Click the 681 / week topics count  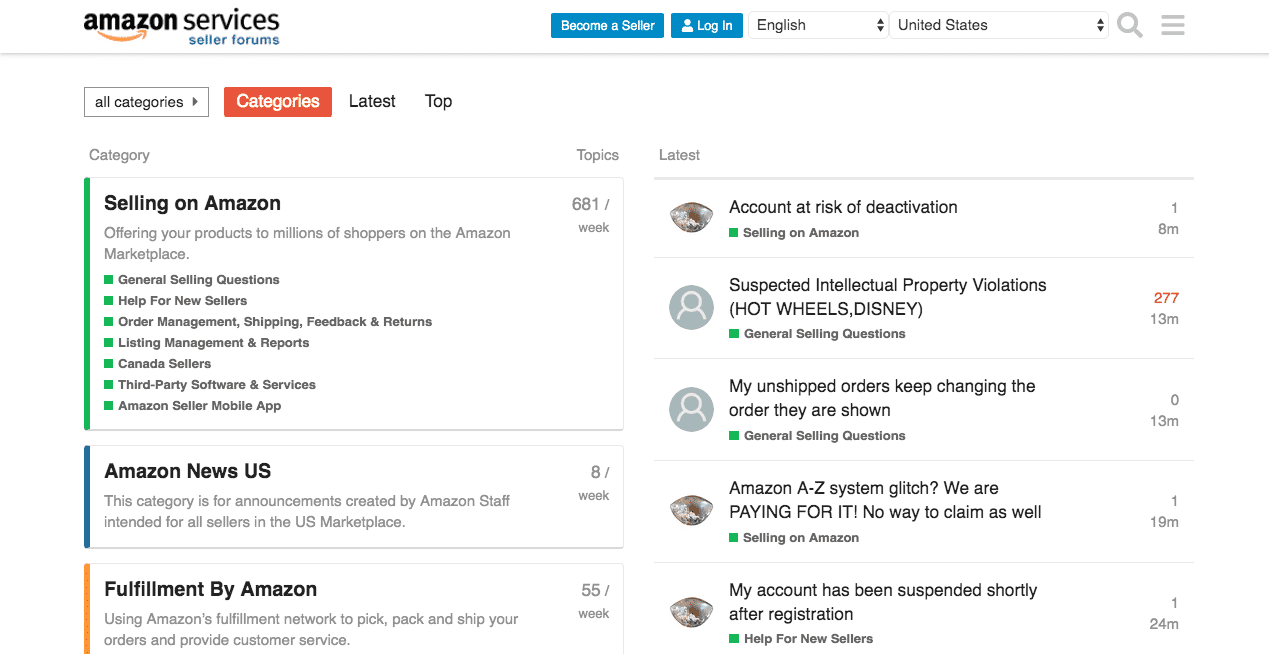[591, 214]
